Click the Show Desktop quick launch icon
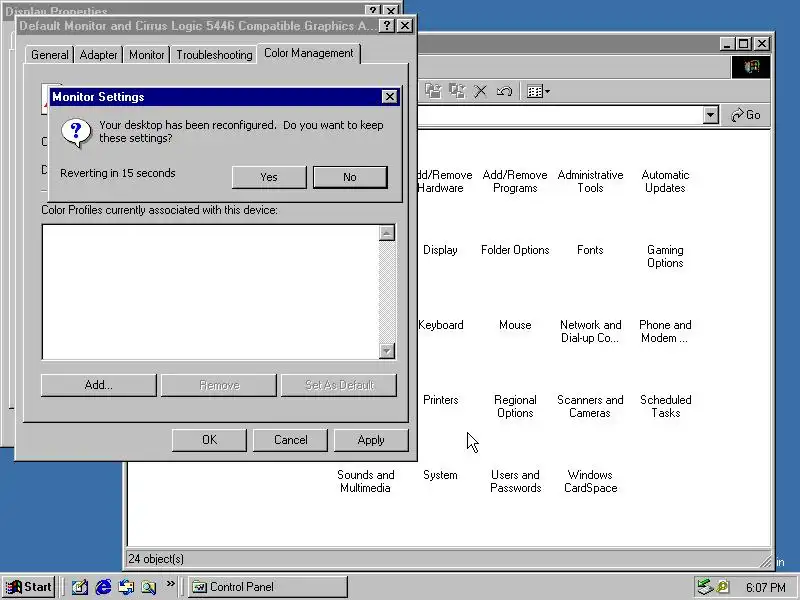Viewport: 800px width, 600px height. point(80,587)
